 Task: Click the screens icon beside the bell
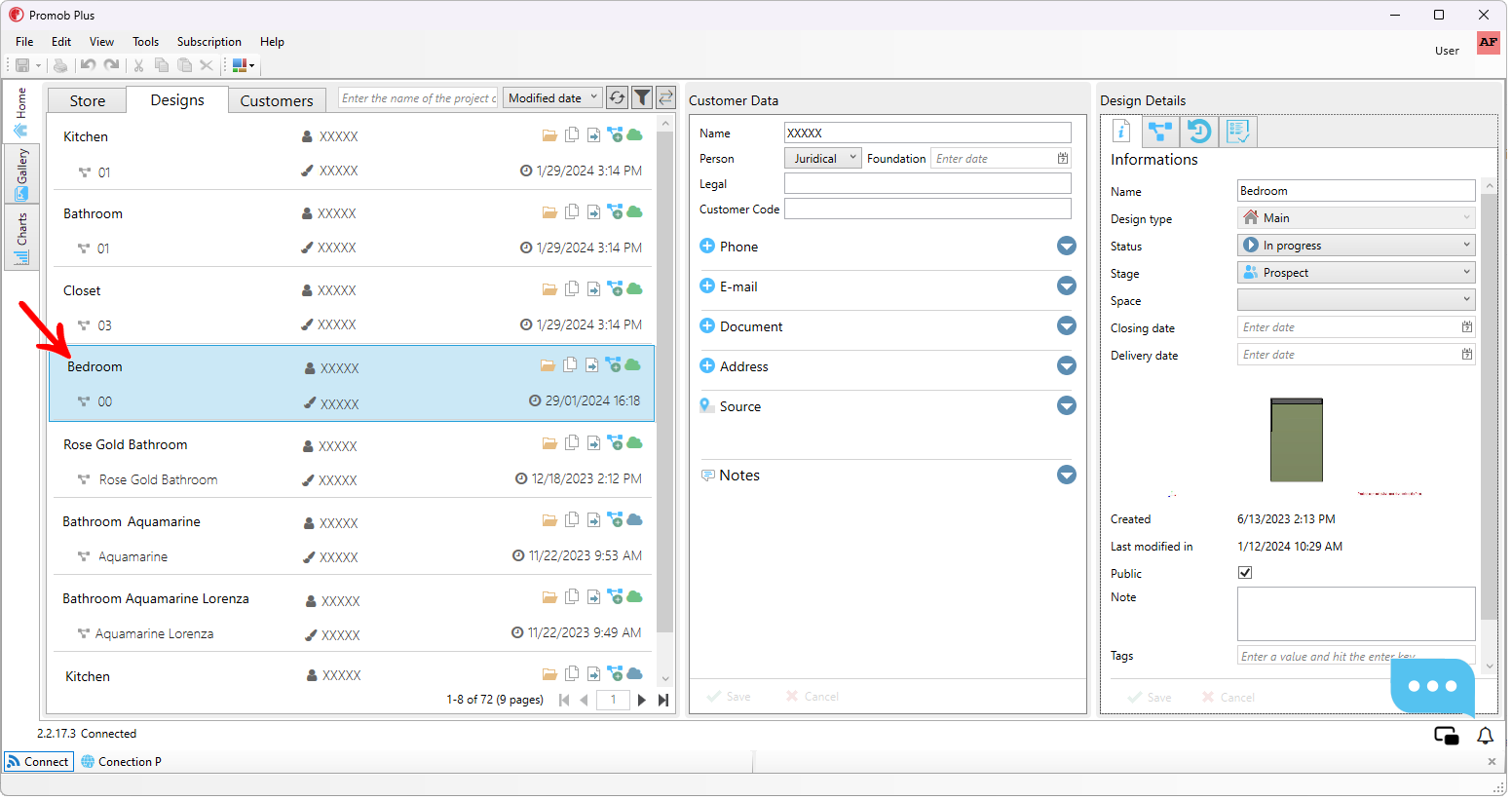1447,736
